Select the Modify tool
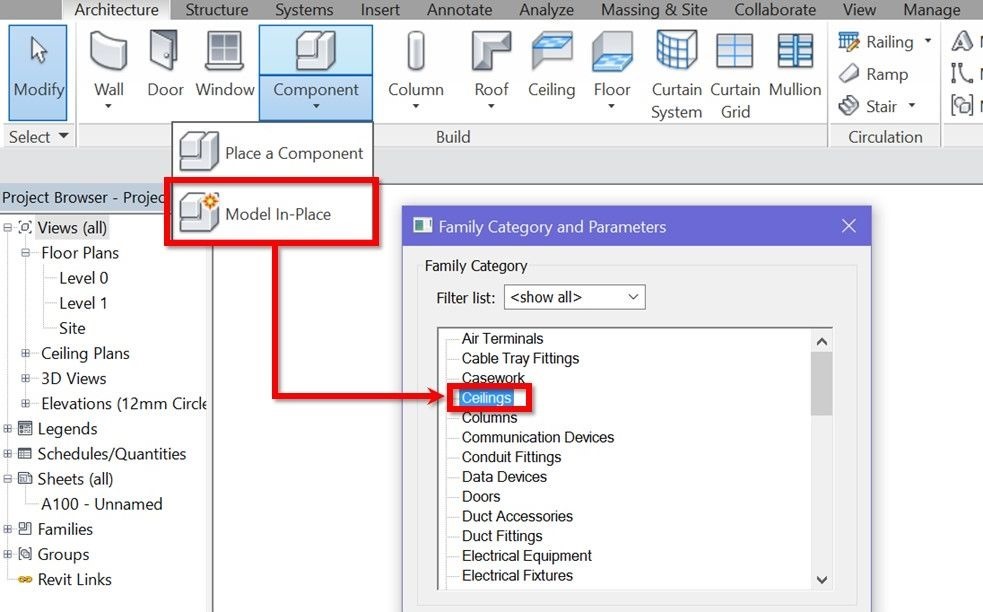 (x=38, y=72)
